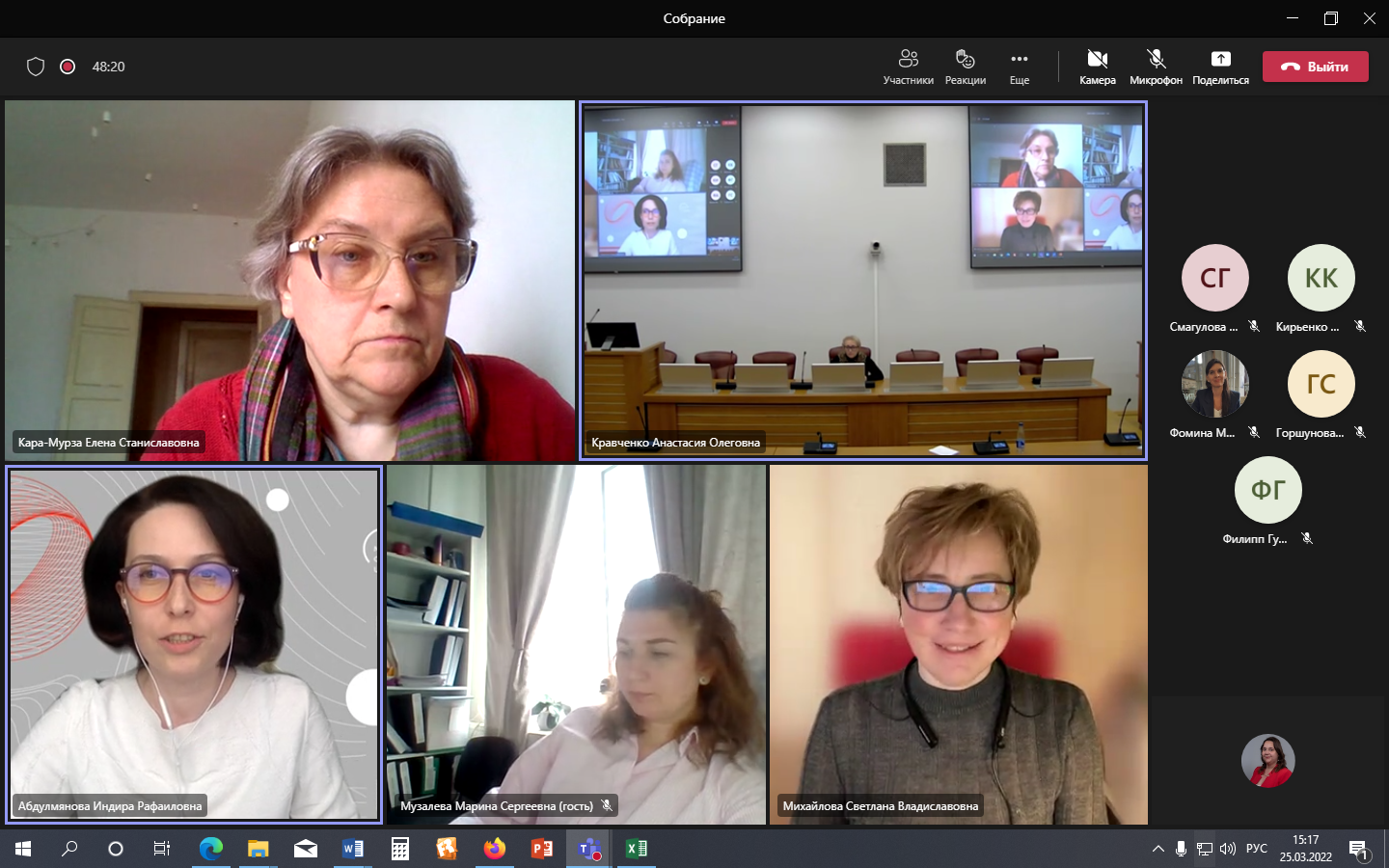Open the РУС language switcher
Screen dimensions: 1389x868
pyautogui.click(x=1256, y=849)
